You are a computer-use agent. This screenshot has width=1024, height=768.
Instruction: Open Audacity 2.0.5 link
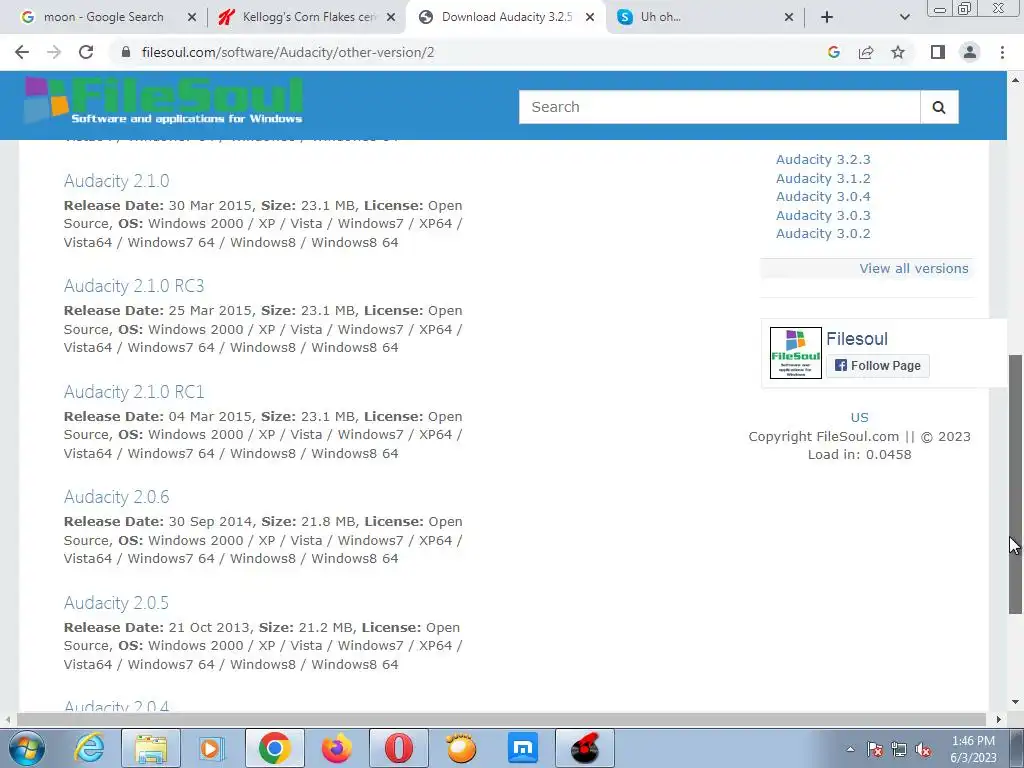click(116, 603)
